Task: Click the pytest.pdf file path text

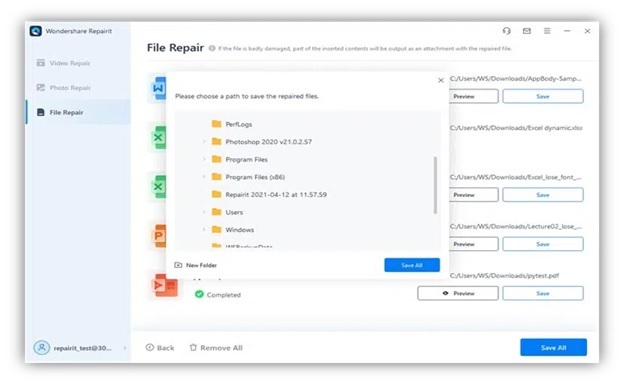Action: (504, 276)
